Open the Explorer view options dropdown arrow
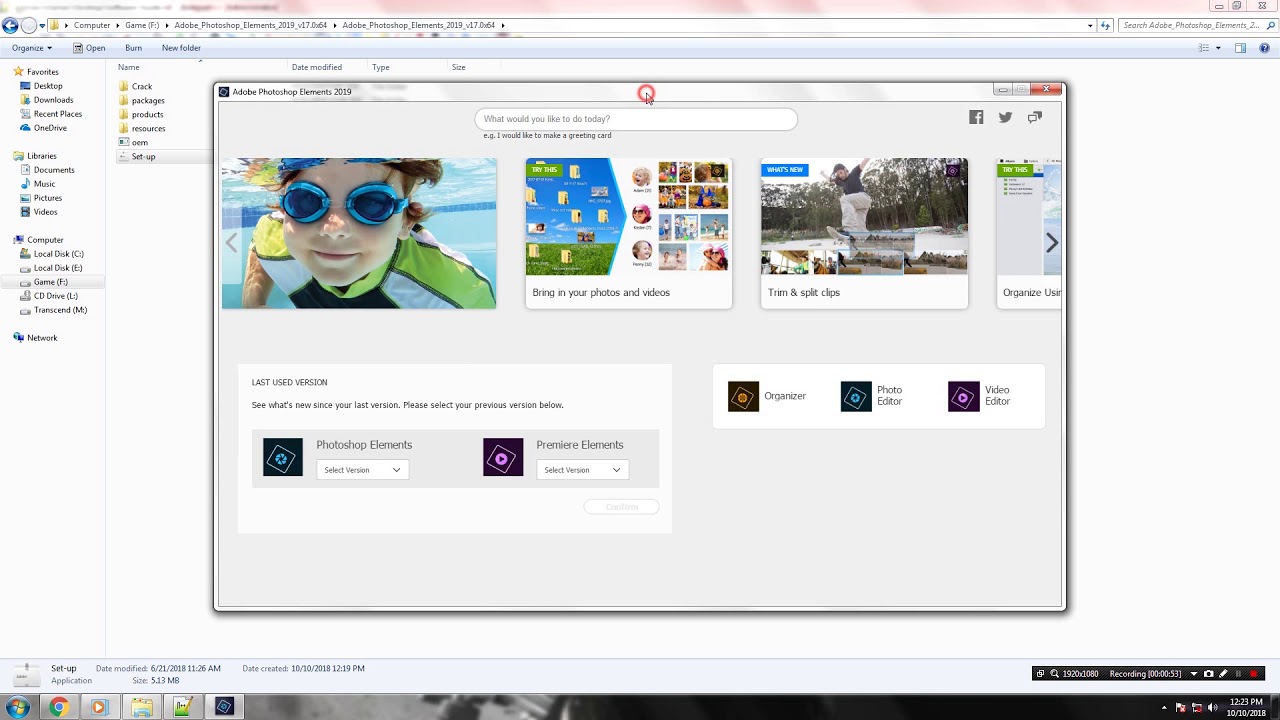This screenshot has height=720, width=1280. click(1218, 48)
